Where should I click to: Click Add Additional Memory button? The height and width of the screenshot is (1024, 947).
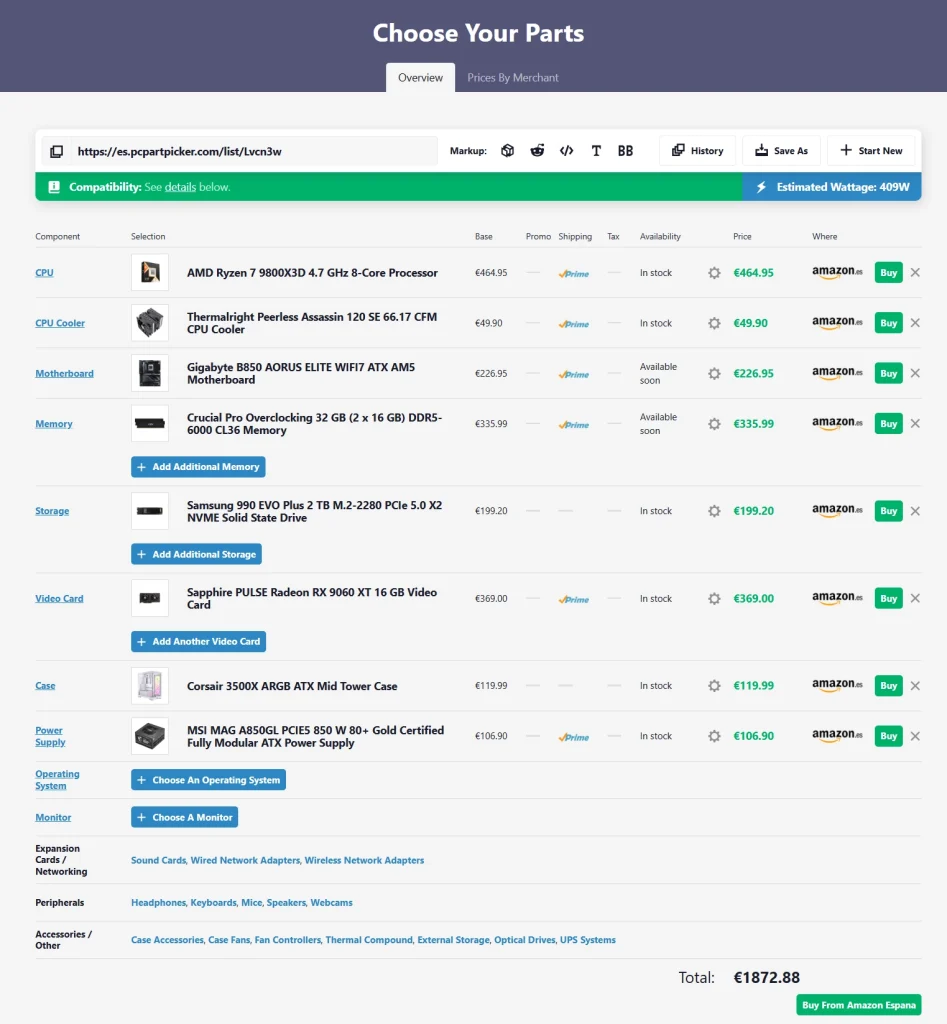coord(198,467)
